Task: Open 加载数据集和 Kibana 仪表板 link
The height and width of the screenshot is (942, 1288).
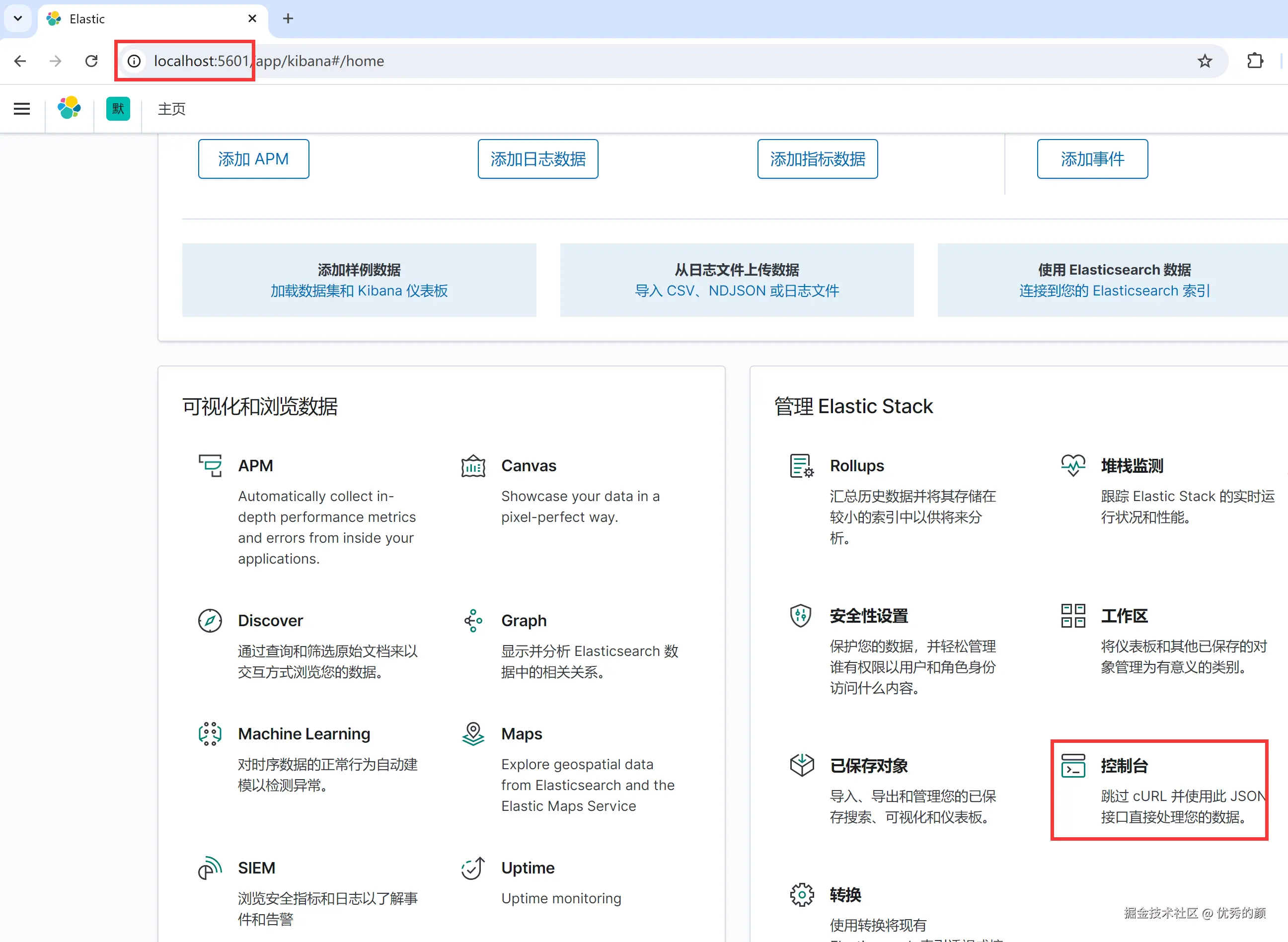Action: tap(359, 291)
